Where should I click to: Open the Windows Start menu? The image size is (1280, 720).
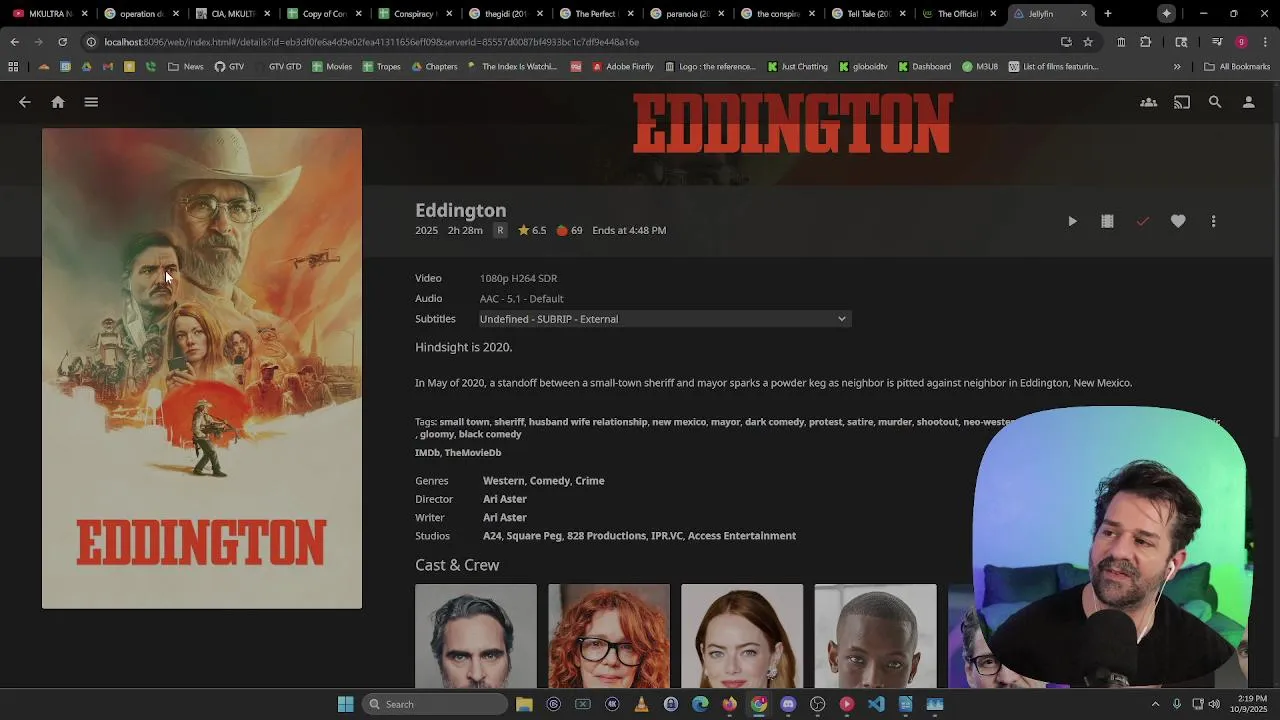(345, 704)
